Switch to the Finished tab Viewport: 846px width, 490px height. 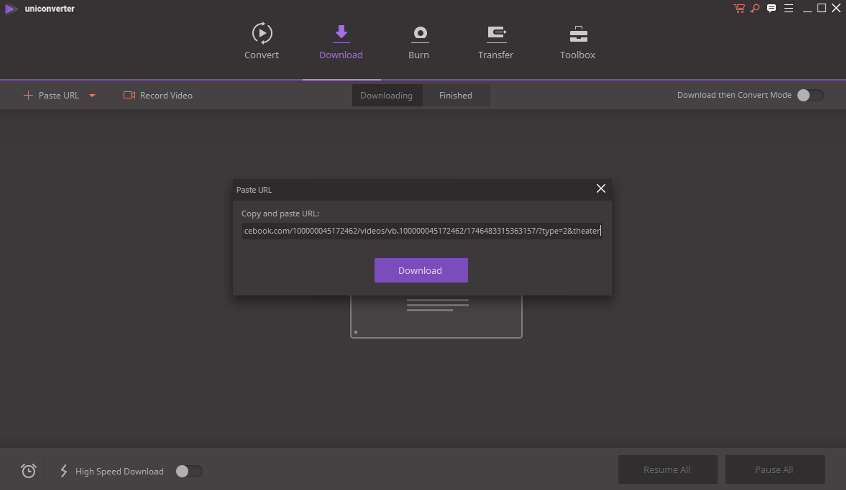coord(456,96)
